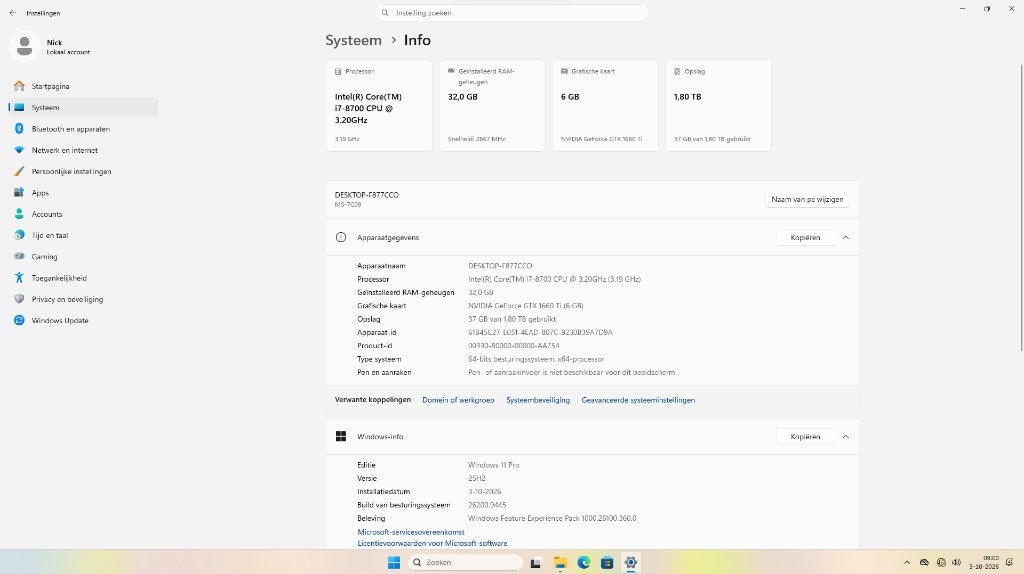Go back with the Instellingen back arrow

(12, 13)
